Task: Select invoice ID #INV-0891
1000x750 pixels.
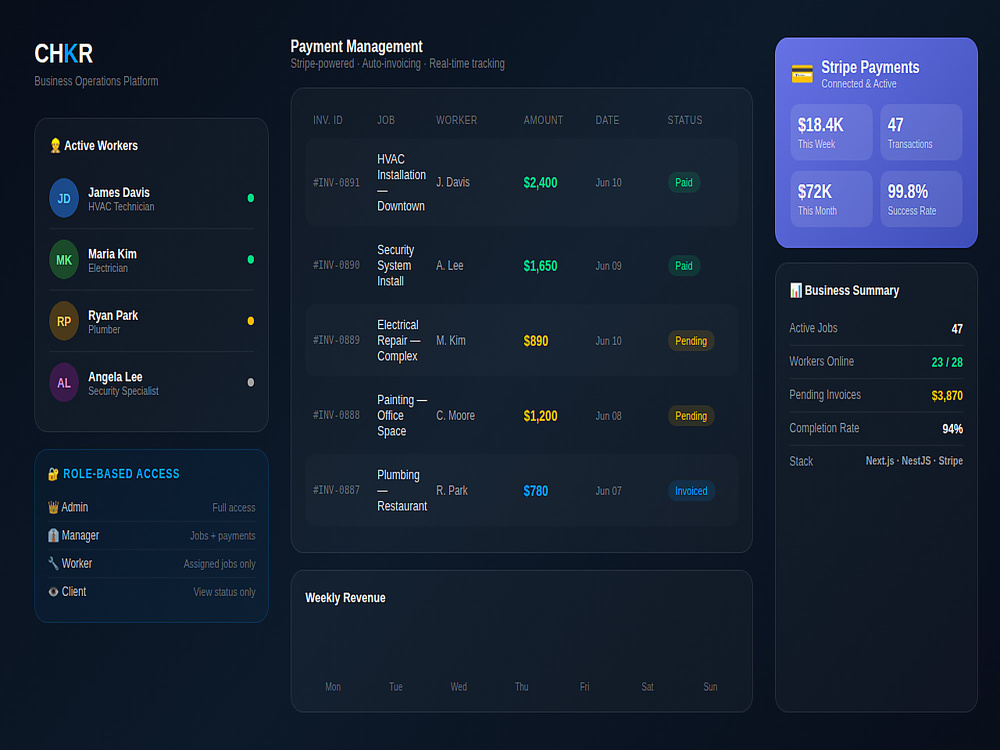Action: [x=336, y=182]
